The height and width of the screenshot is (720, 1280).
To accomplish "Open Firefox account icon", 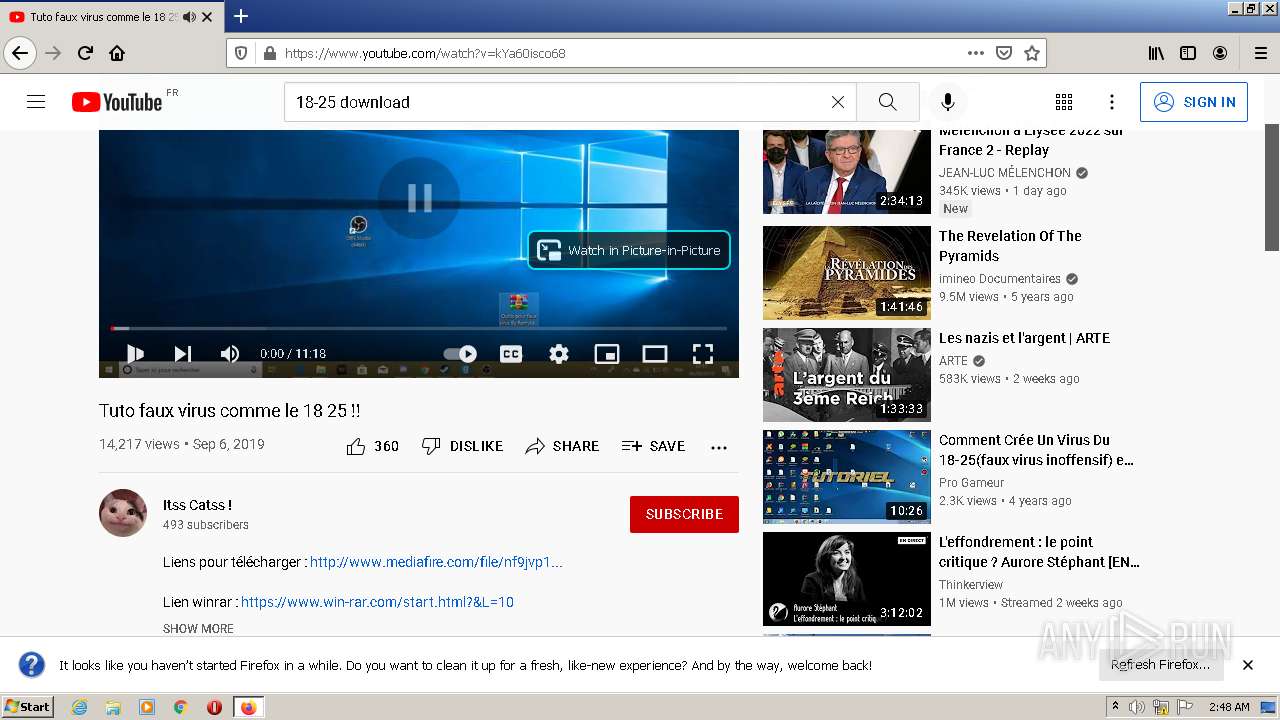I will (x=1220, y=53).
